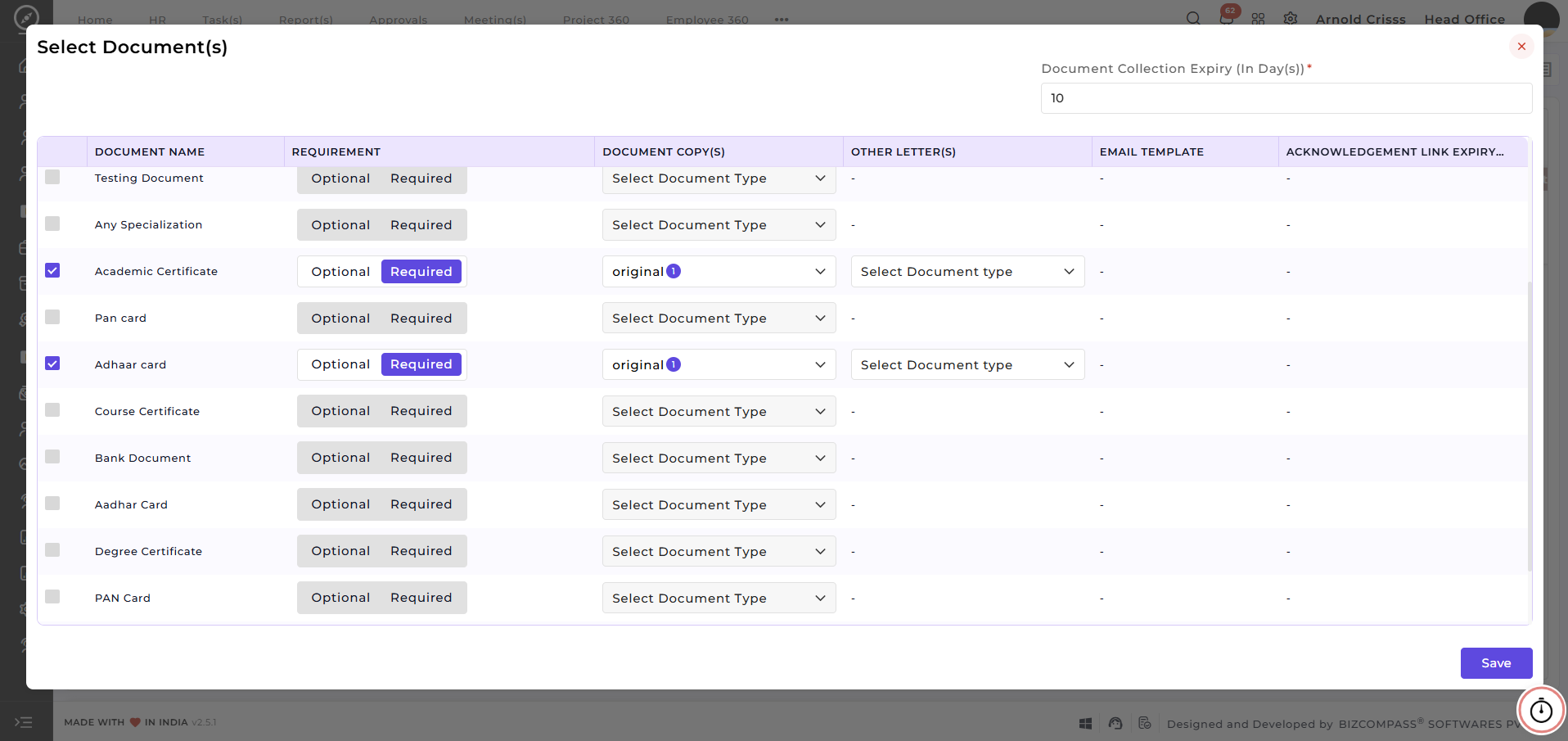Open the Meeting(s) menu
The height and width of the screenshot is (741, 1568).
click(x=495, y=20)
